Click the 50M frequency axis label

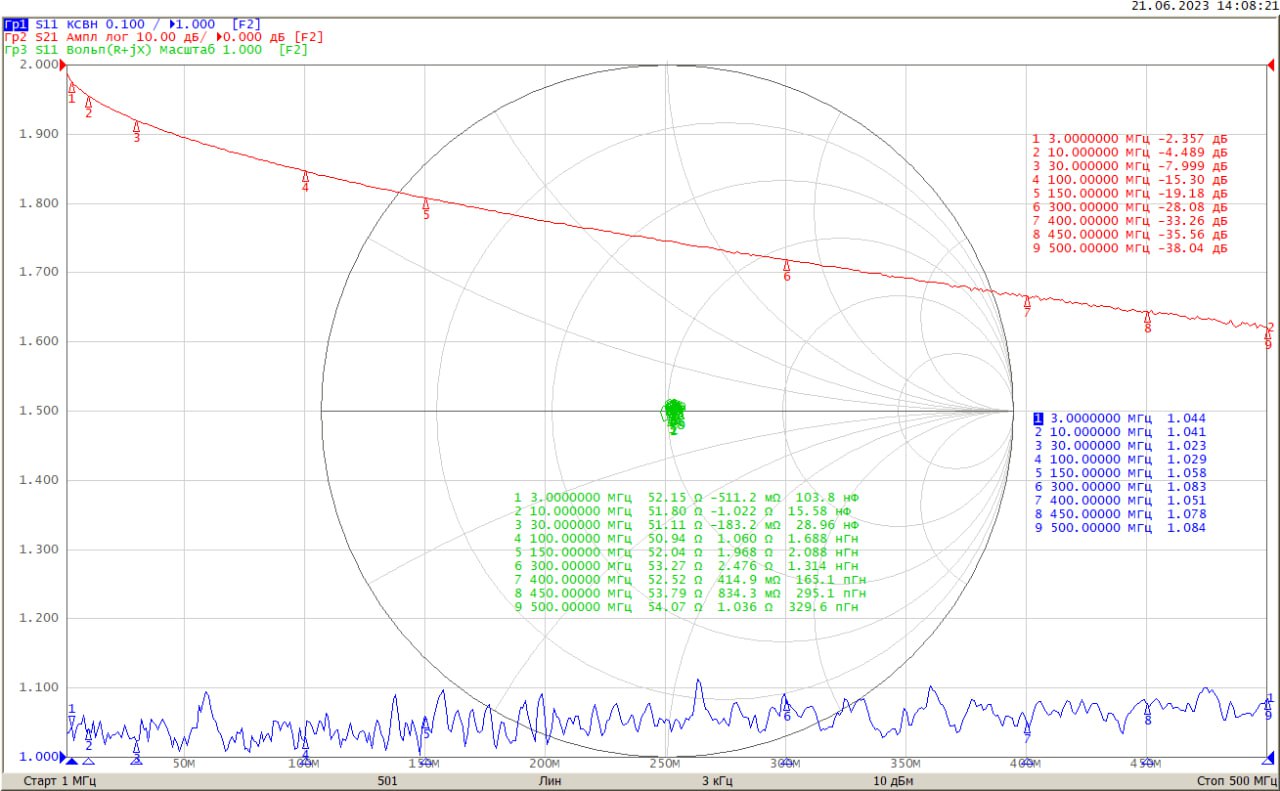[x=183, y=764]
